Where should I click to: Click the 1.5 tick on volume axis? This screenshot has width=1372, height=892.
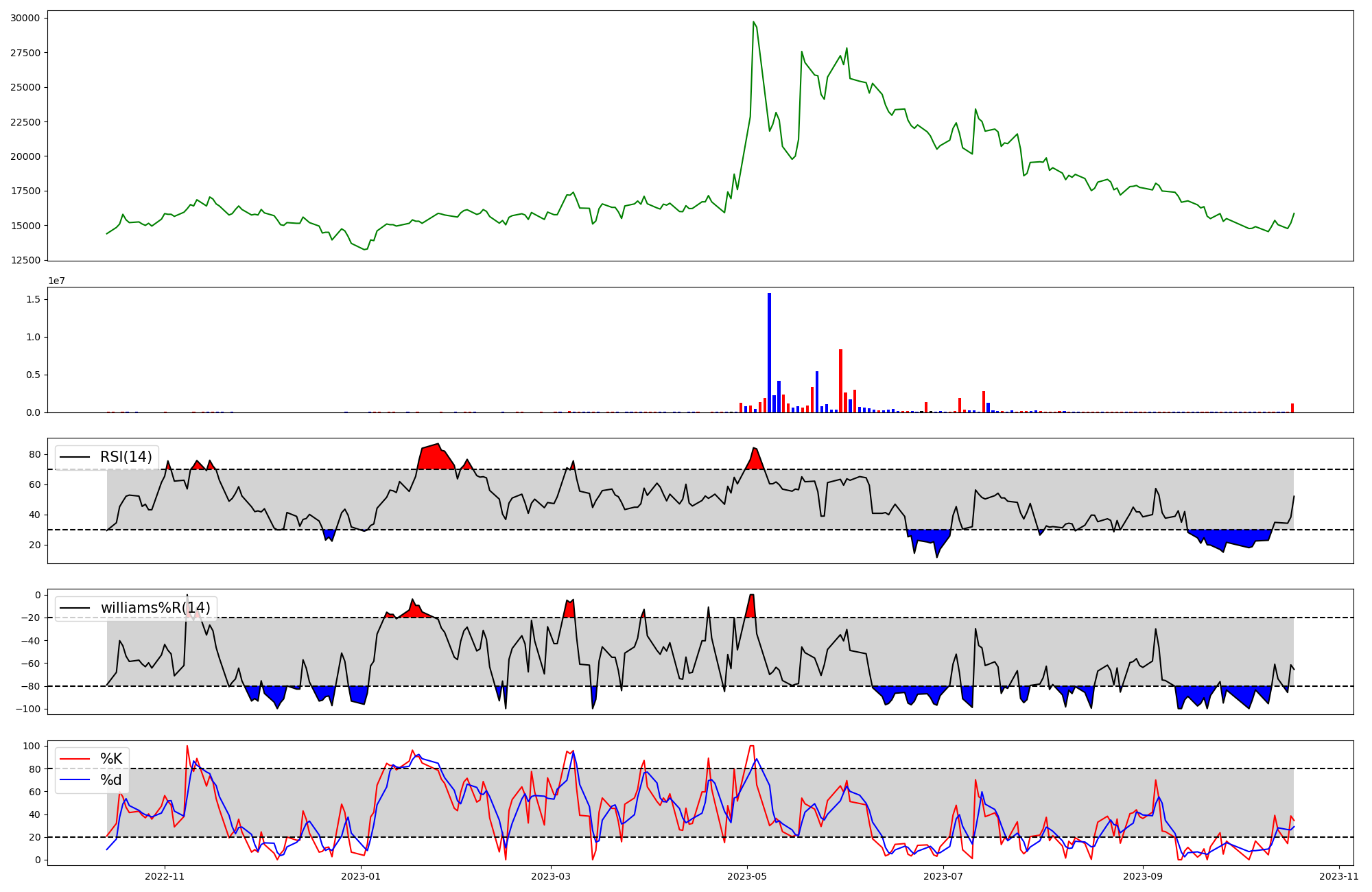34,300
